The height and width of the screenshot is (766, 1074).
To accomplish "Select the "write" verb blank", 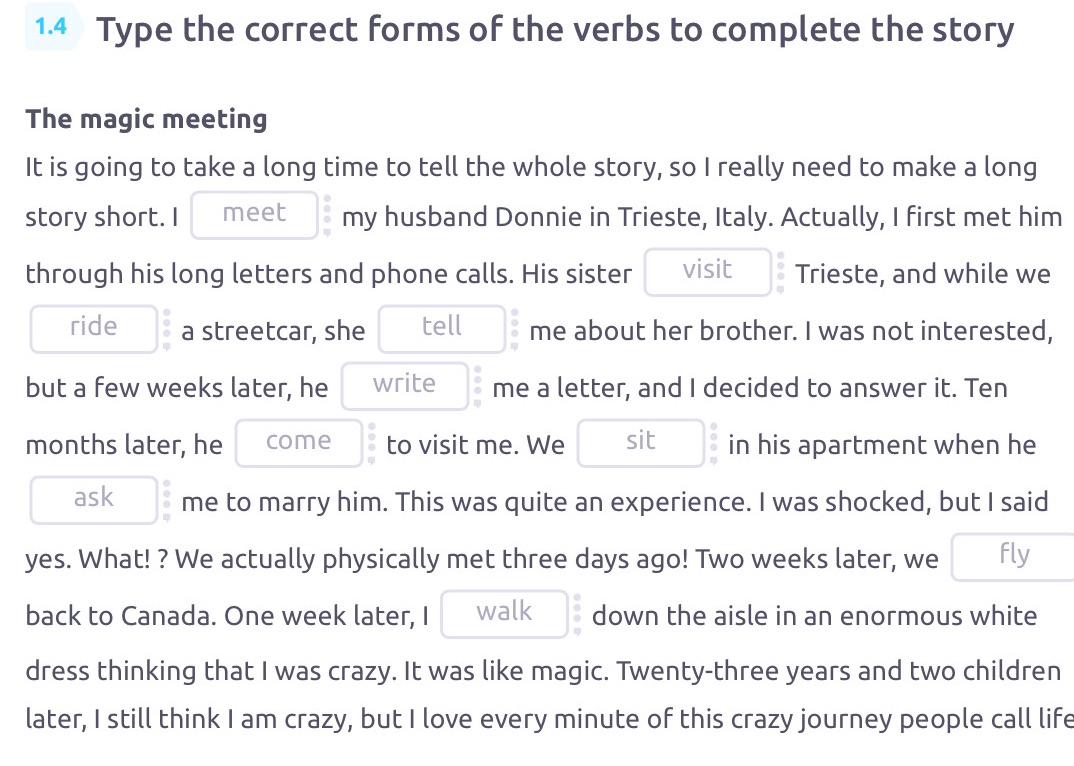I will tap(405, 384).
